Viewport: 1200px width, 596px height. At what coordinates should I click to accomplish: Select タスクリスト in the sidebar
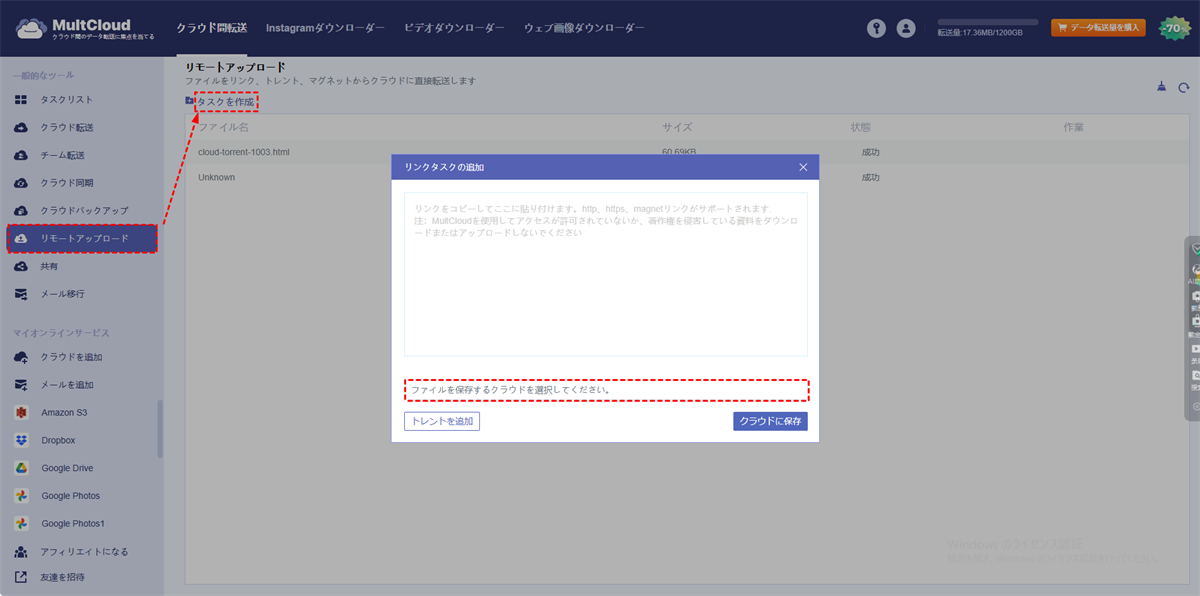tap(67, 100)
